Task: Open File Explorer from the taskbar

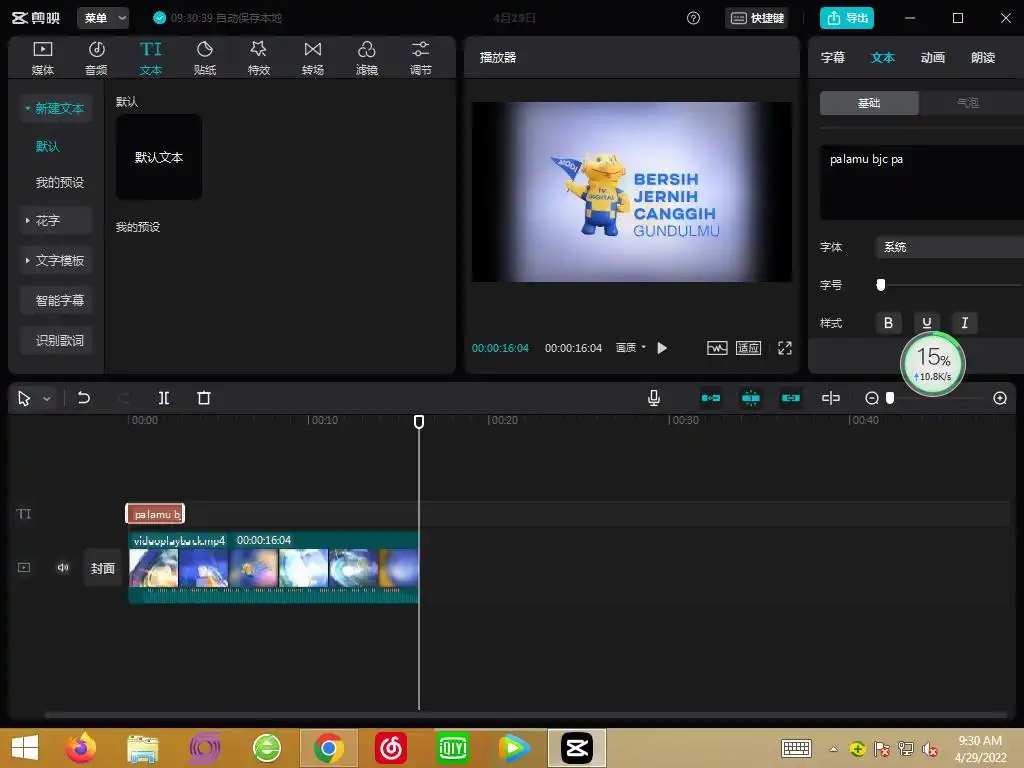Action: click(x=142, y=748)
